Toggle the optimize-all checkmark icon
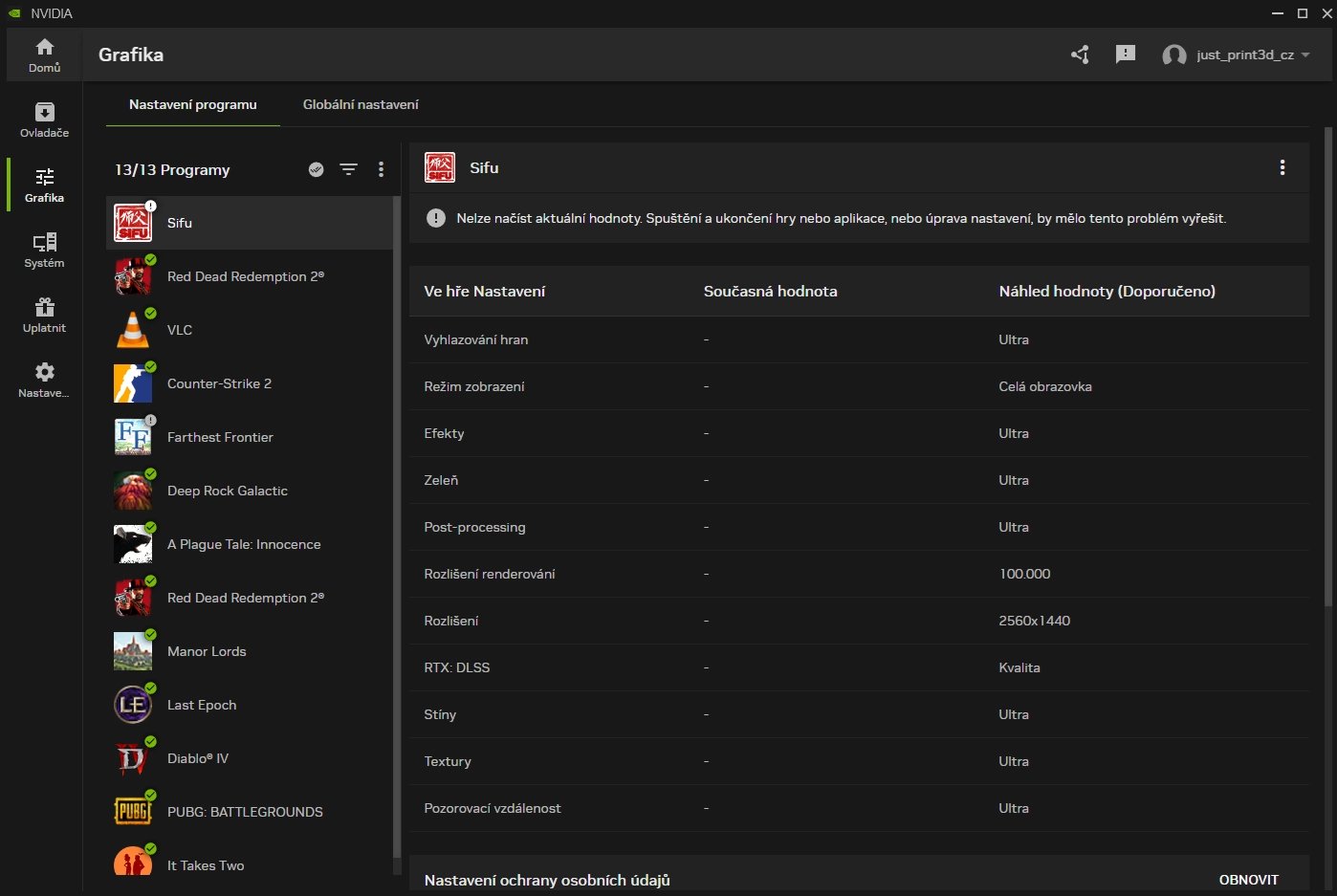 [x=317, y=169]
